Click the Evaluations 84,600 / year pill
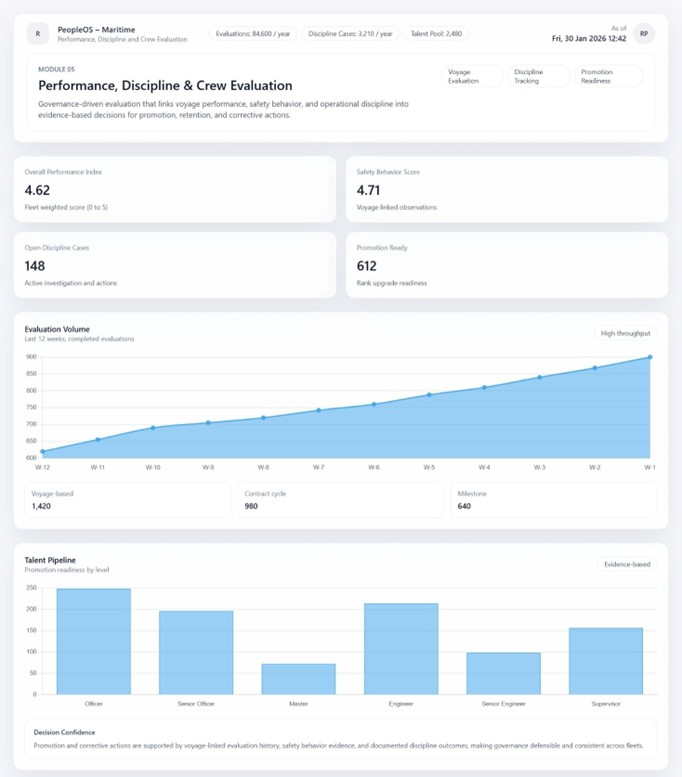The width and height of the screenshot is (682, 777). 253,34
